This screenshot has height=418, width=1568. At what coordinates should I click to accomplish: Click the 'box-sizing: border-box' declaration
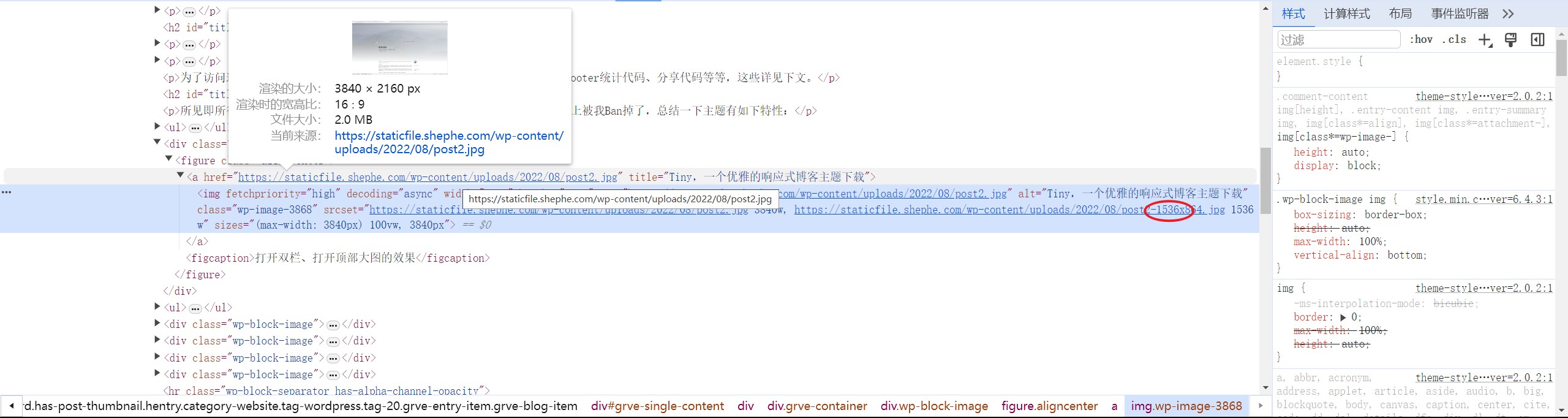point(1360,215)
